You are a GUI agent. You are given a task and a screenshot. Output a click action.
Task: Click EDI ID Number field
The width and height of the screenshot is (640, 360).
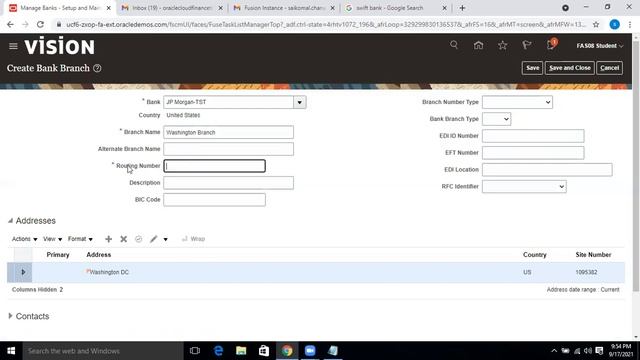click(533, 136)
